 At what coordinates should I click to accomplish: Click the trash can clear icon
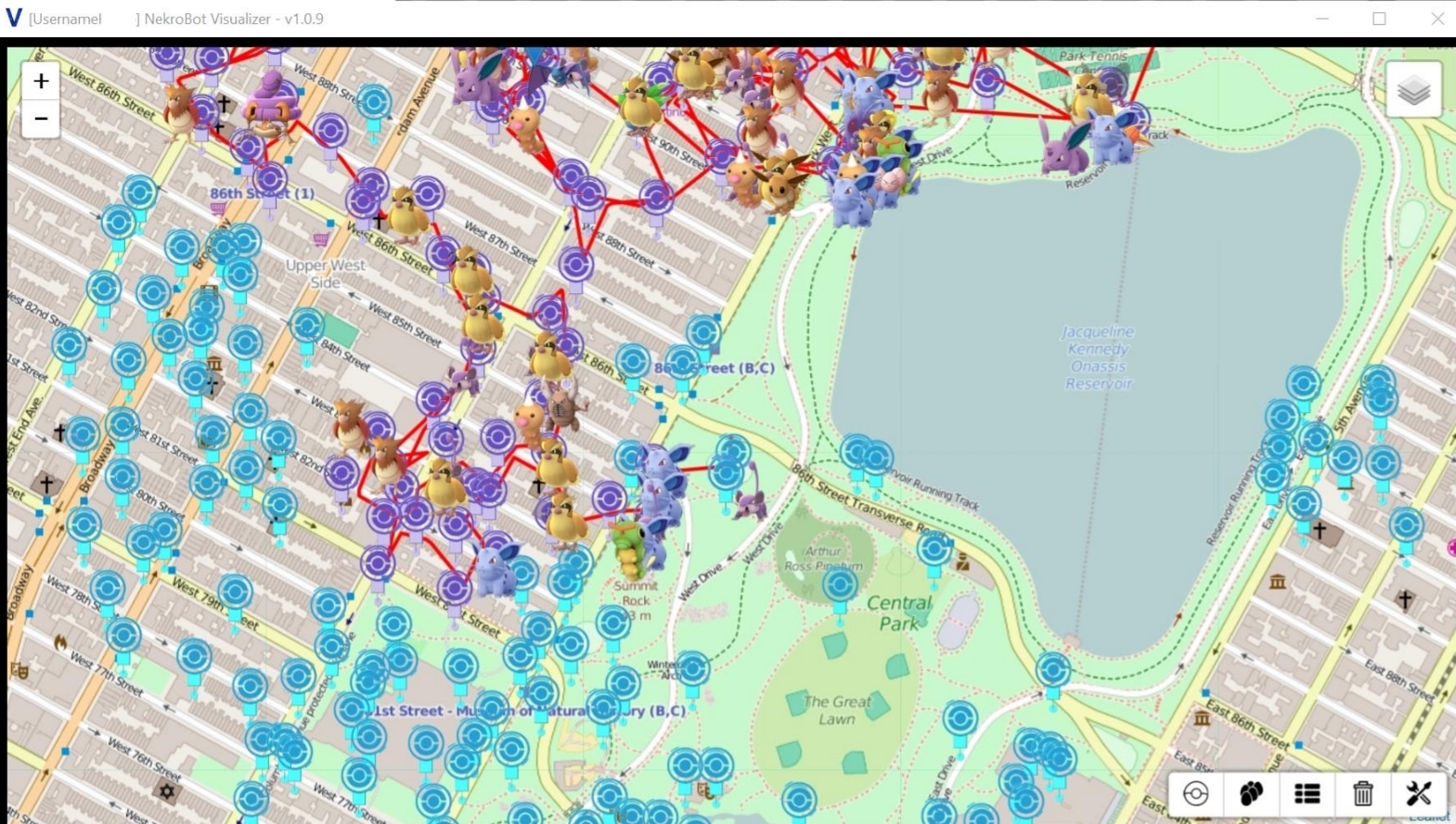[1362, 794]
